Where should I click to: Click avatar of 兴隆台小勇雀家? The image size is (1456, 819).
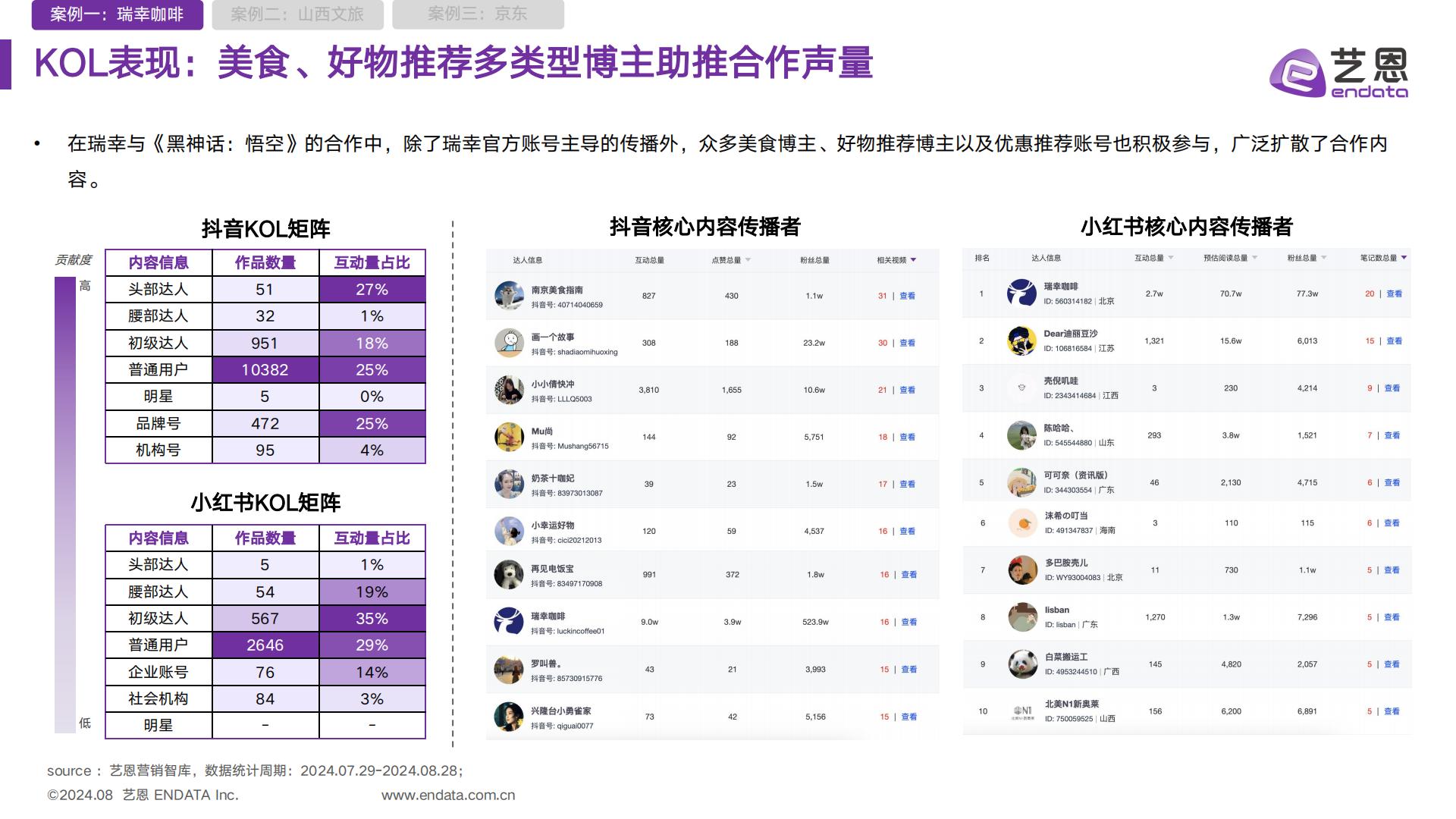[509, 717]
